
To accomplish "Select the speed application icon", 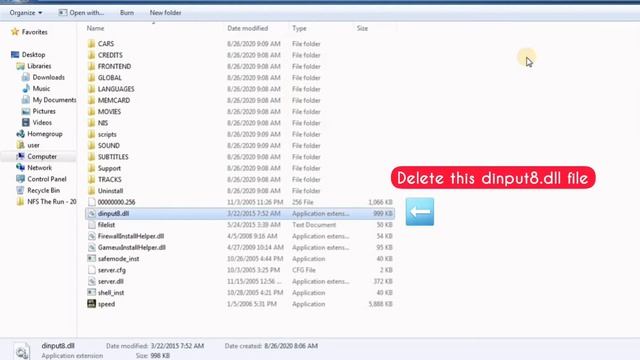I will click(91, 304).
